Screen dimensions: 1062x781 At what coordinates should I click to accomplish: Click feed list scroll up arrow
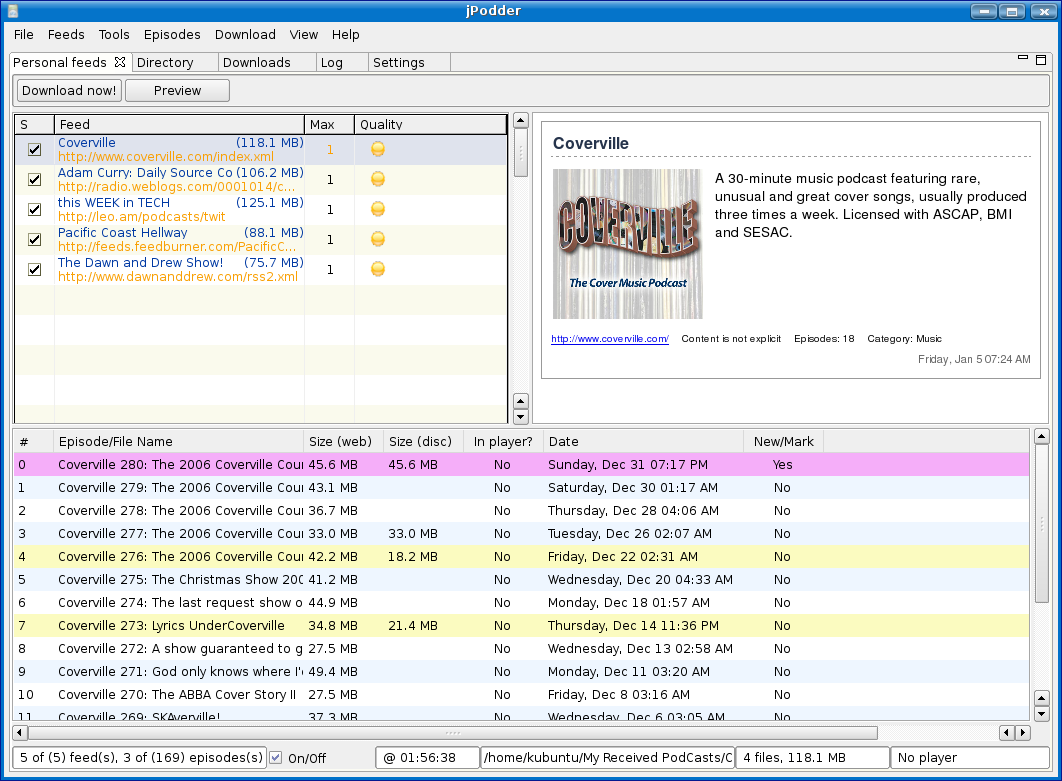[520, 121]
